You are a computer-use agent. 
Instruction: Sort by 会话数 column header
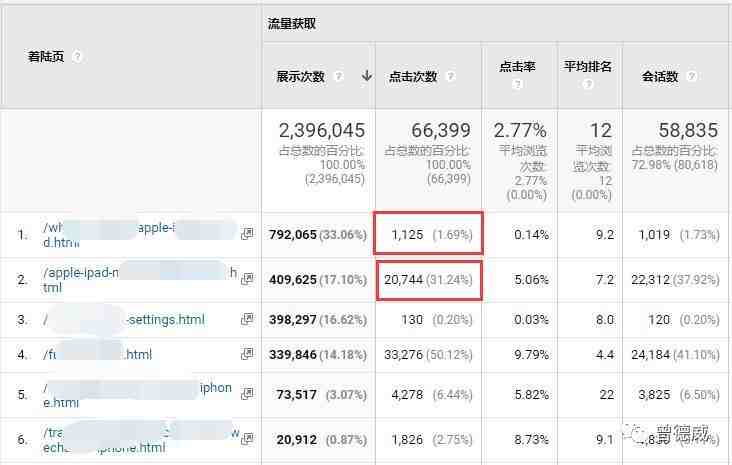pyautogui.click(x=660, y=76)
